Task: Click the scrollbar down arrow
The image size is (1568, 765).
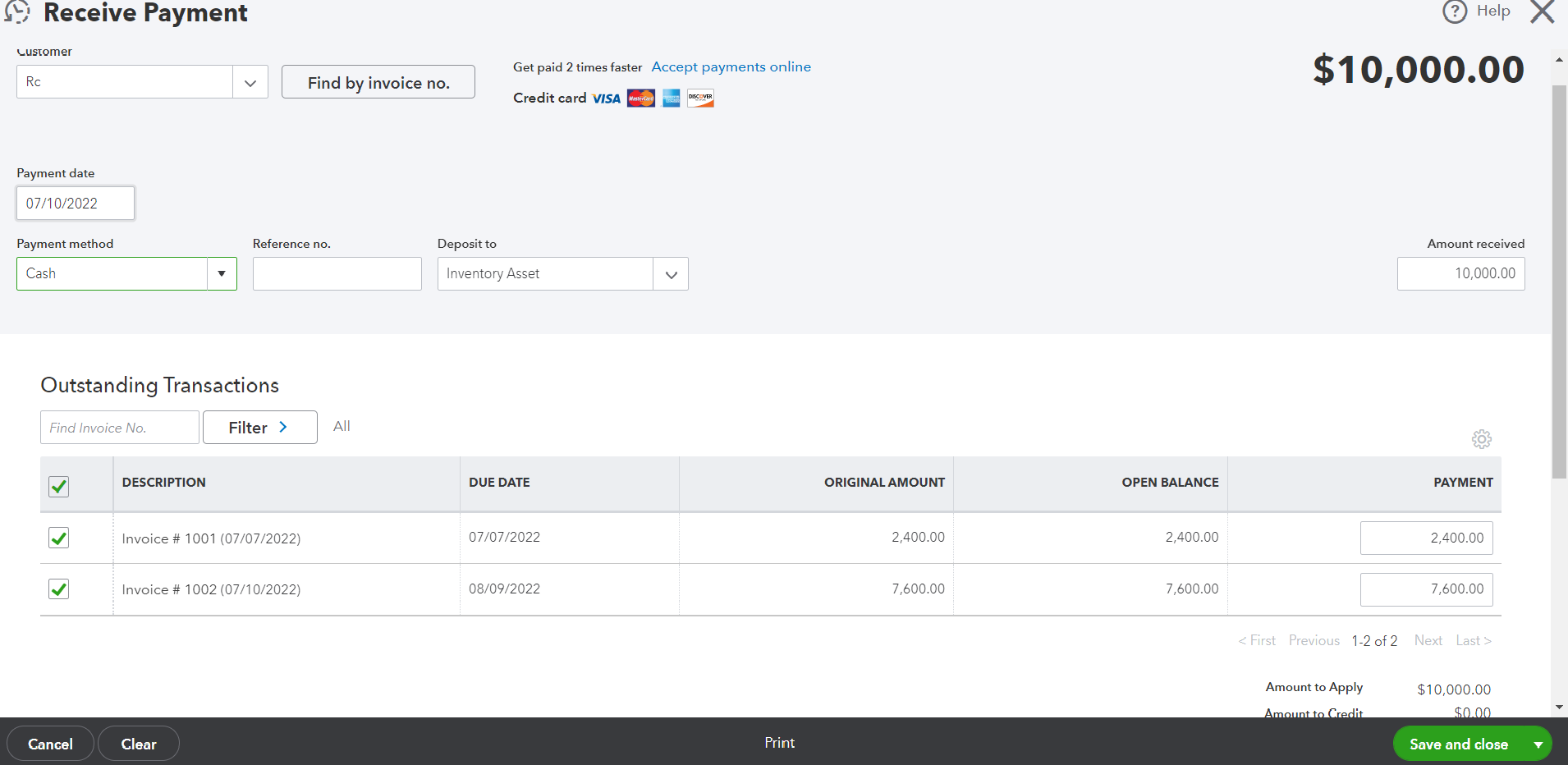Action: point(1559,707)
